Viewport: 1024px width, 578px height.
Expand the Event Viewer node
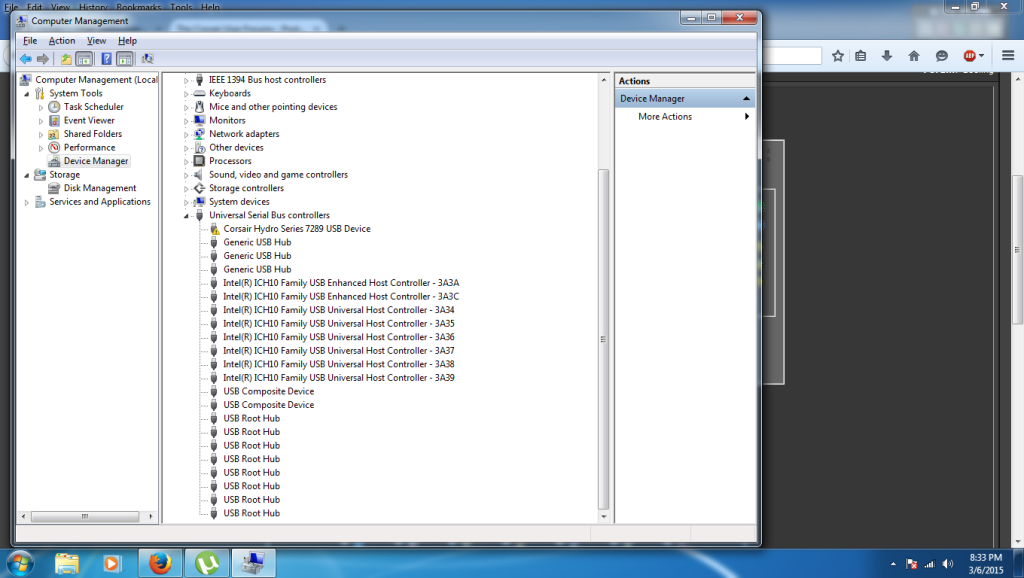coord(41,121)
